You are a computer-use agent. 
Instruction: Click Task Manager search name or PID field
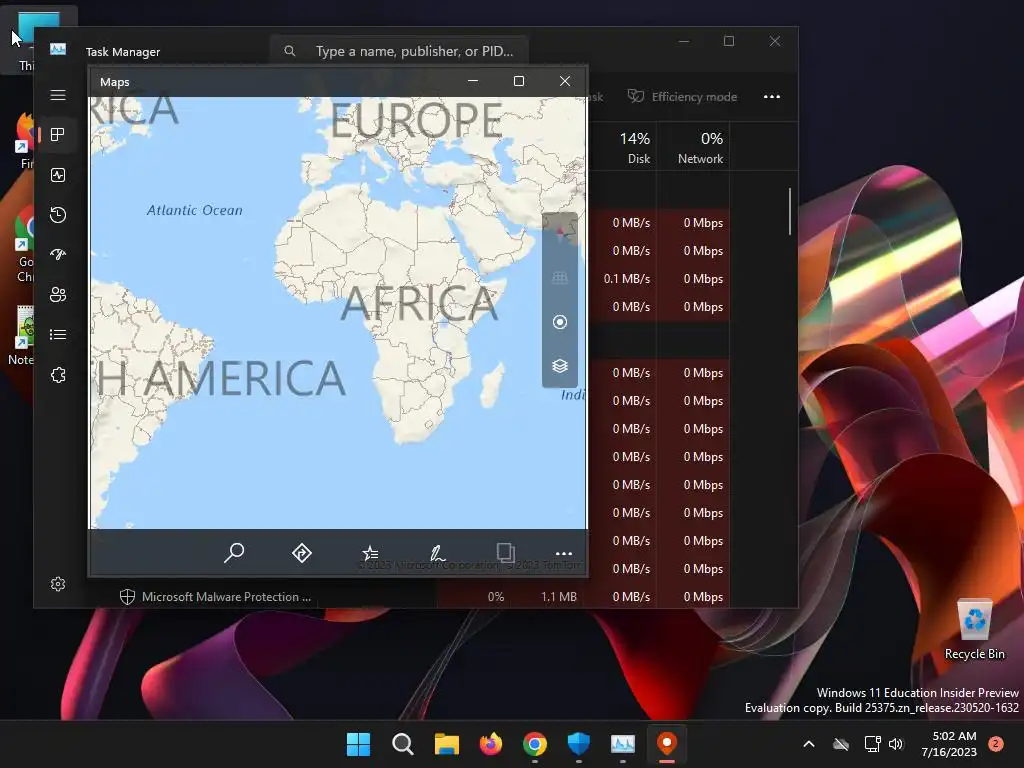399,51
